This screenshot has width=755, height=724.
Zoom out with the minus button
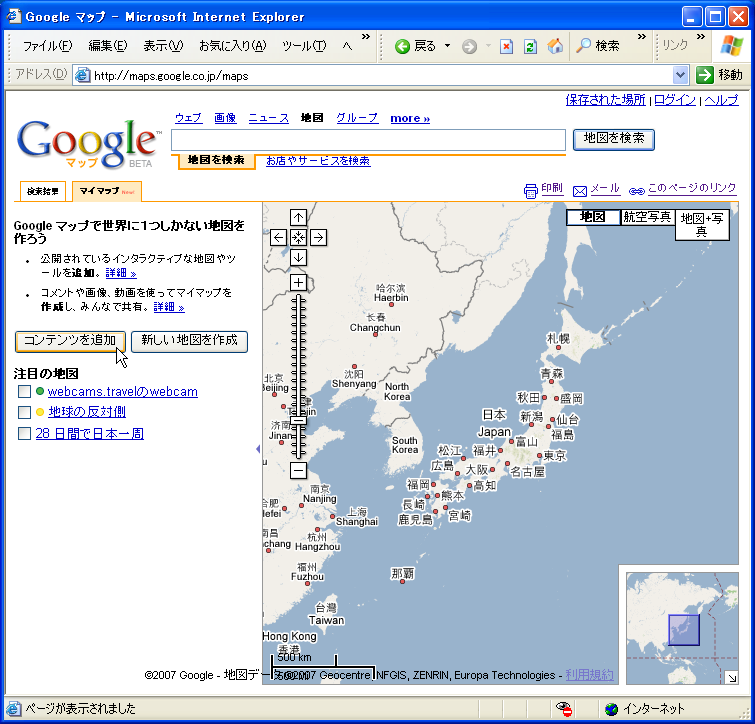[298, 470]
